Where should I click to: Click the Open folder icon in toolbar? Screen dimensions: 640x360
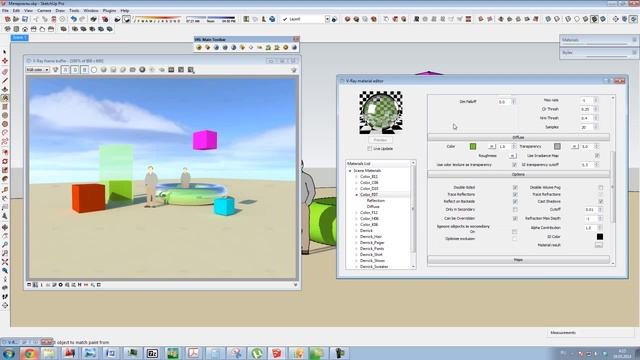(x=16, y=19)
